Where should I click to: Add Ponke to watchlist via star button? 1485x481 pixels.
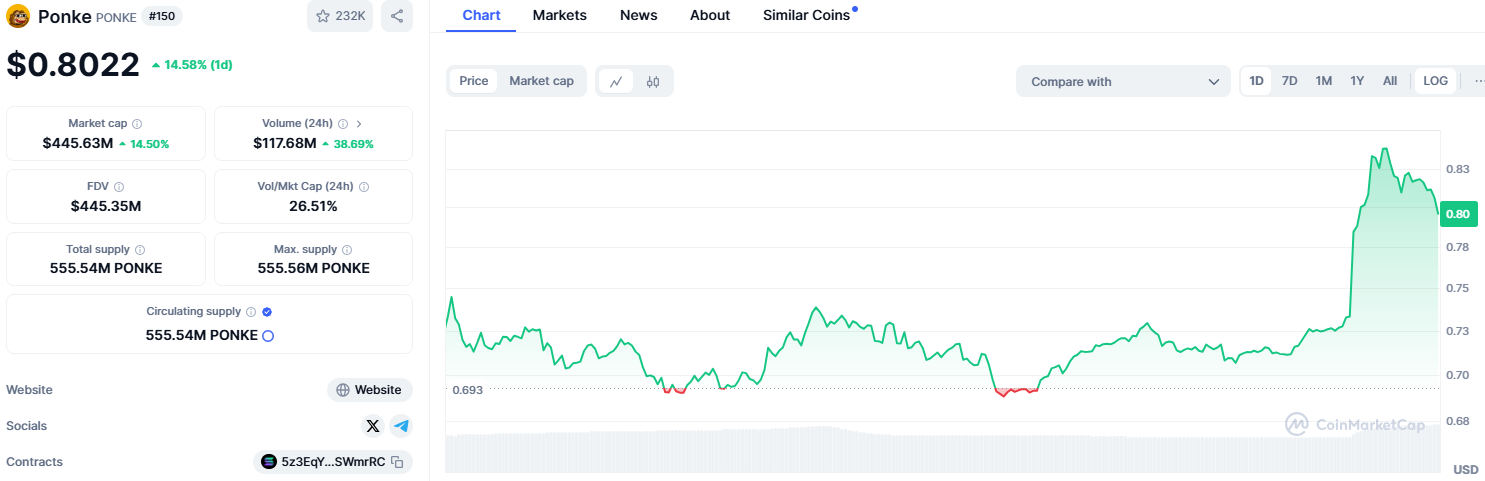click(340, 16)
